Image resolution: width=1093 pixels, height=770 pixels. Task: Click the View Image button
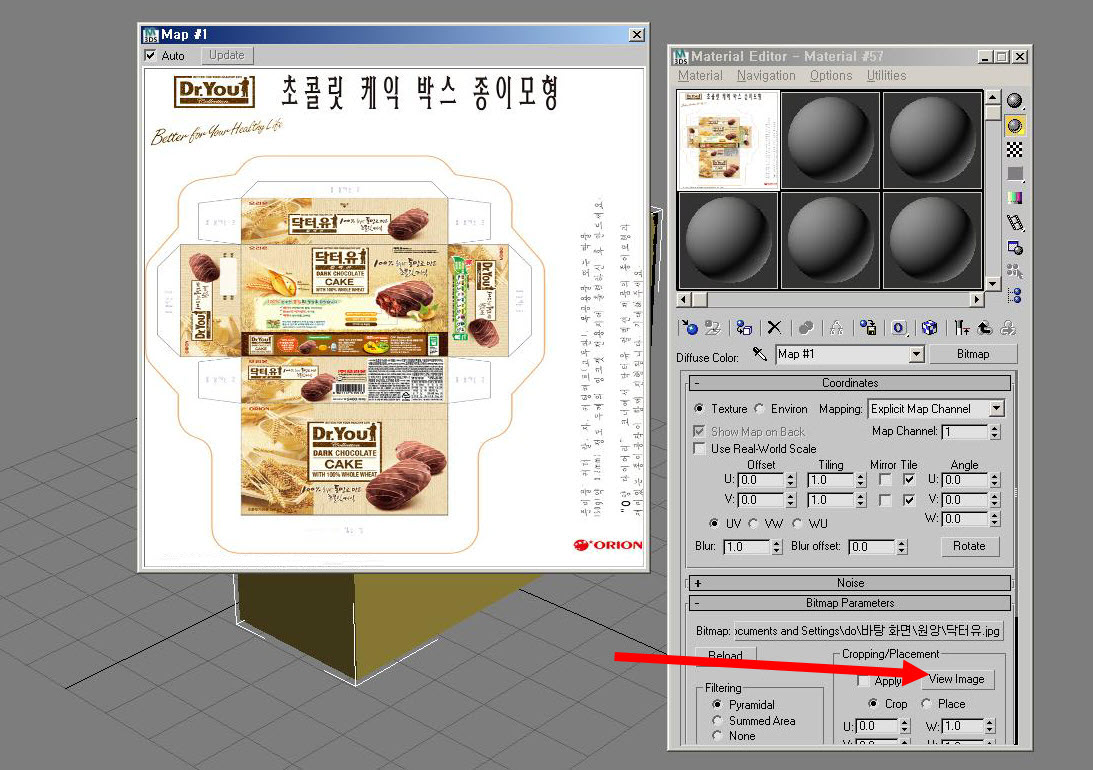tap(956, 679)
